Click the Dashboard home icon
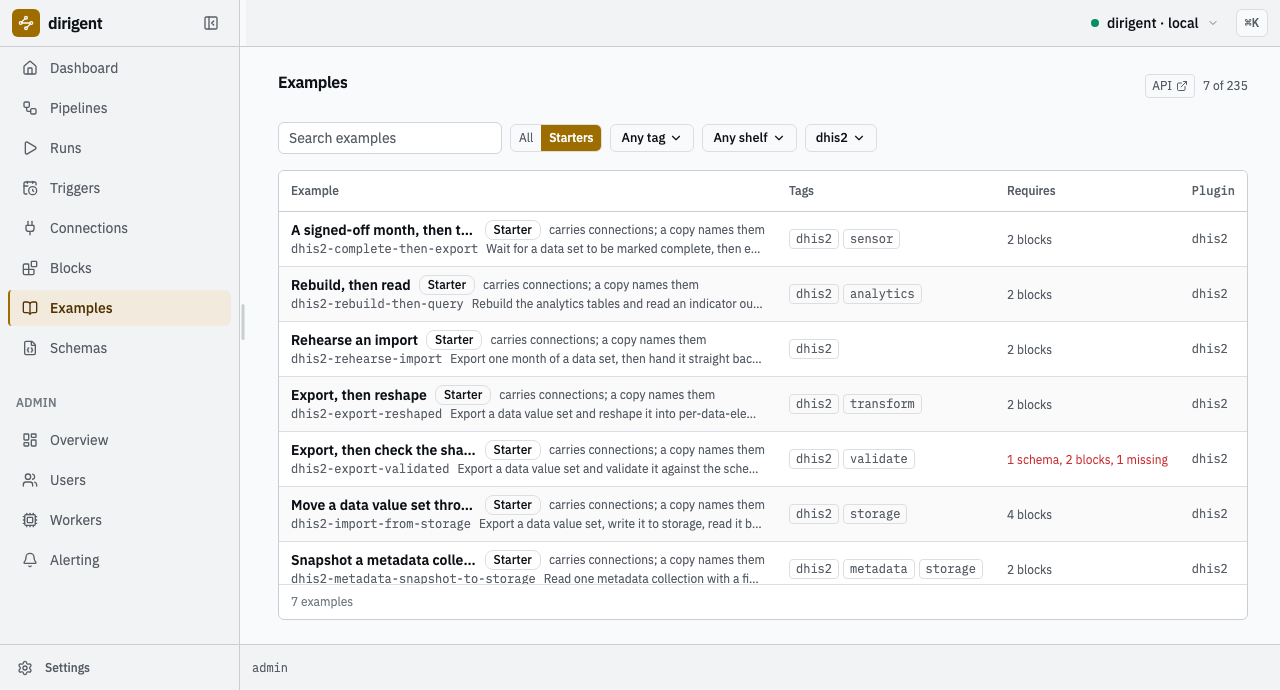Viewport: 1280px width, 690px height. pos(30,68)
